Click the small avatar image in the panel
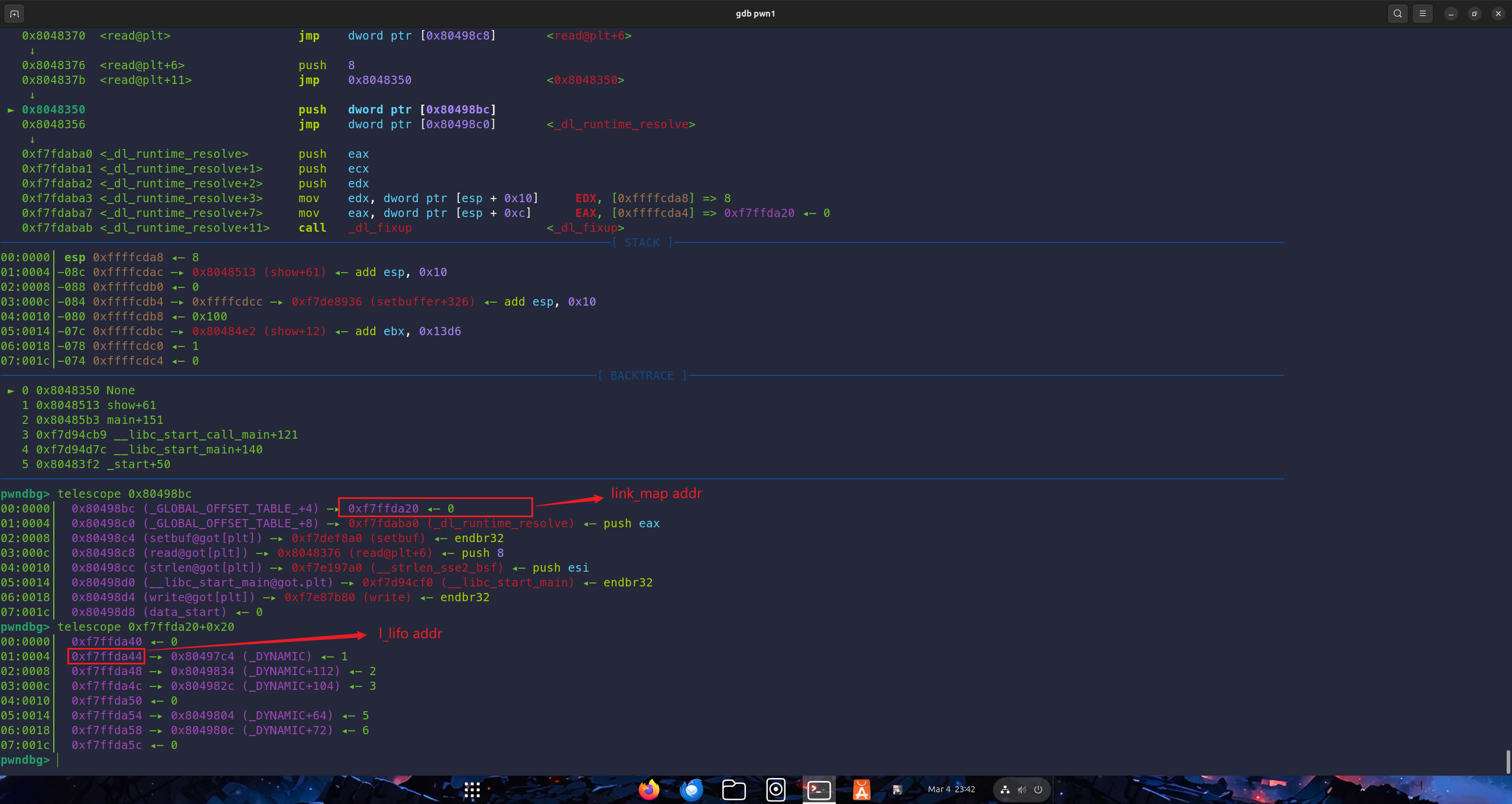The width and height of the screenshot is (1512, 804). coord(897,790)
